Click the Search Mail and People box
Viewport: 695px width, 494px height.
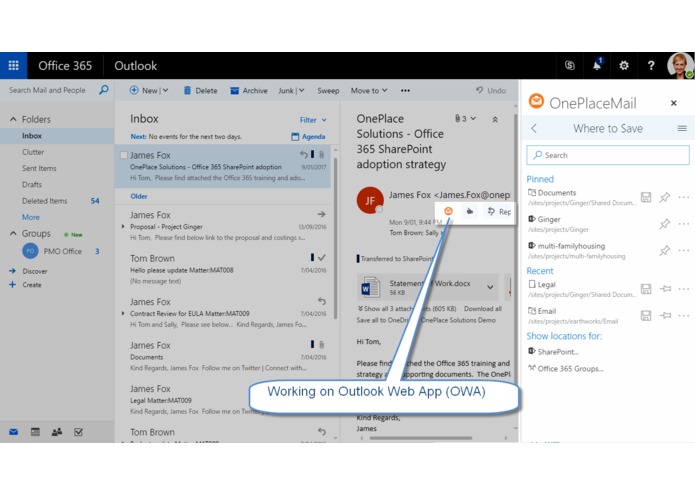pyautogui.click(x=47, y=90)
